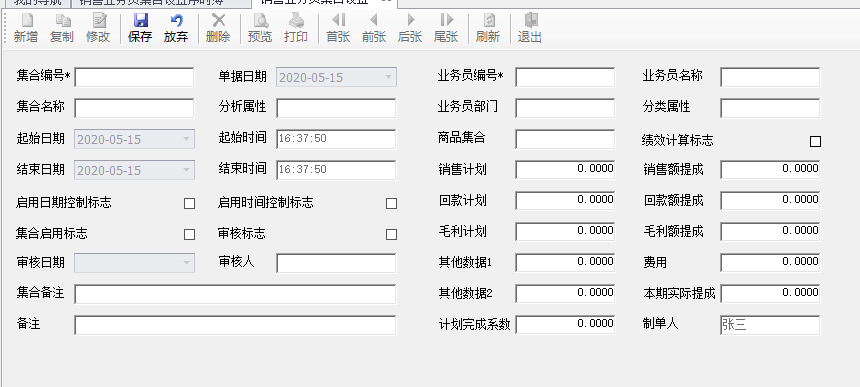
Task: Save the record with 保存 icon
Action: click(140, 29)
